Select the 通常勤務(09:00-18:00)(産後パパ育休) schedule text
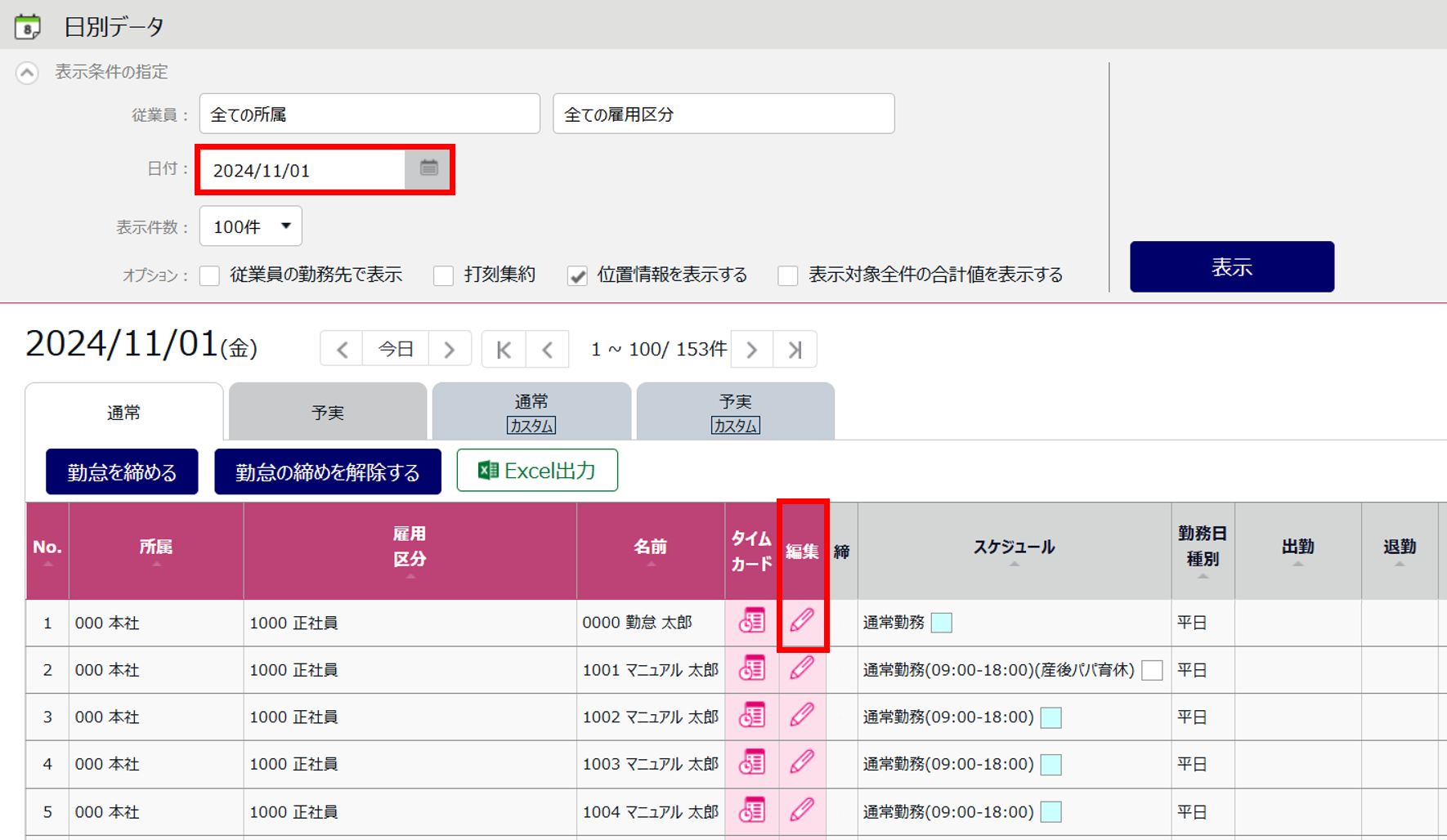This screenshot has width=1447, height=840. point(999,670)
